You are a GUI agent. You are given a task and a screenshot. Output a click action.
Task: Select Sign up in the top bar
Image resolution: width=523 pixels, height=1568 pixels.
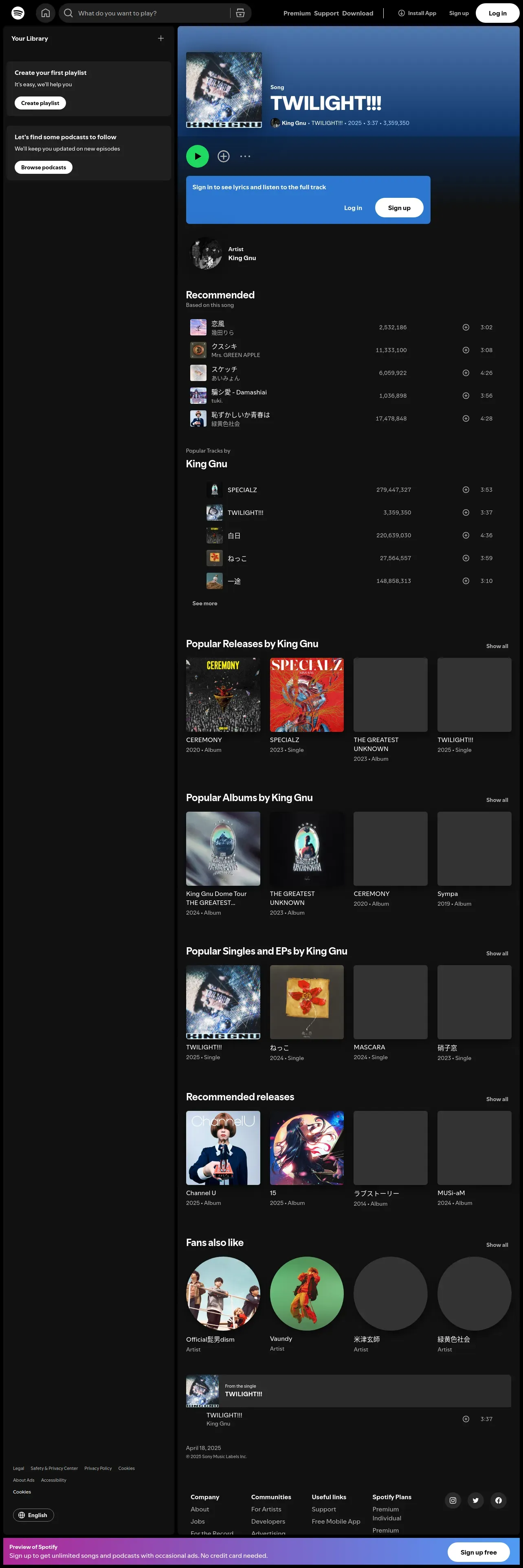pyautogui.click(x=459, y=13)
